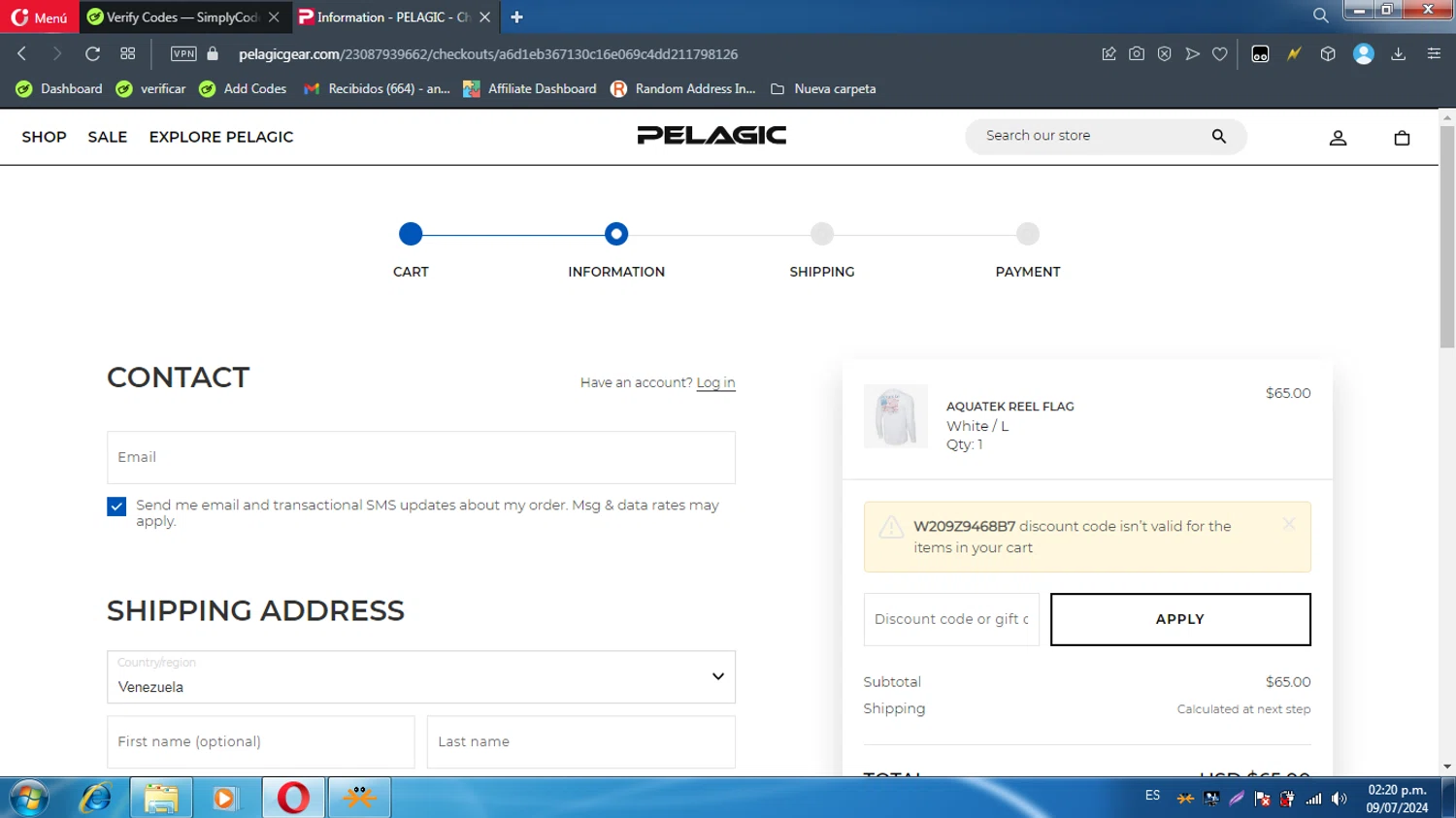Open Internet Explorer from taskbar
Screen dimensions: 1456x818
coord(96,798)
